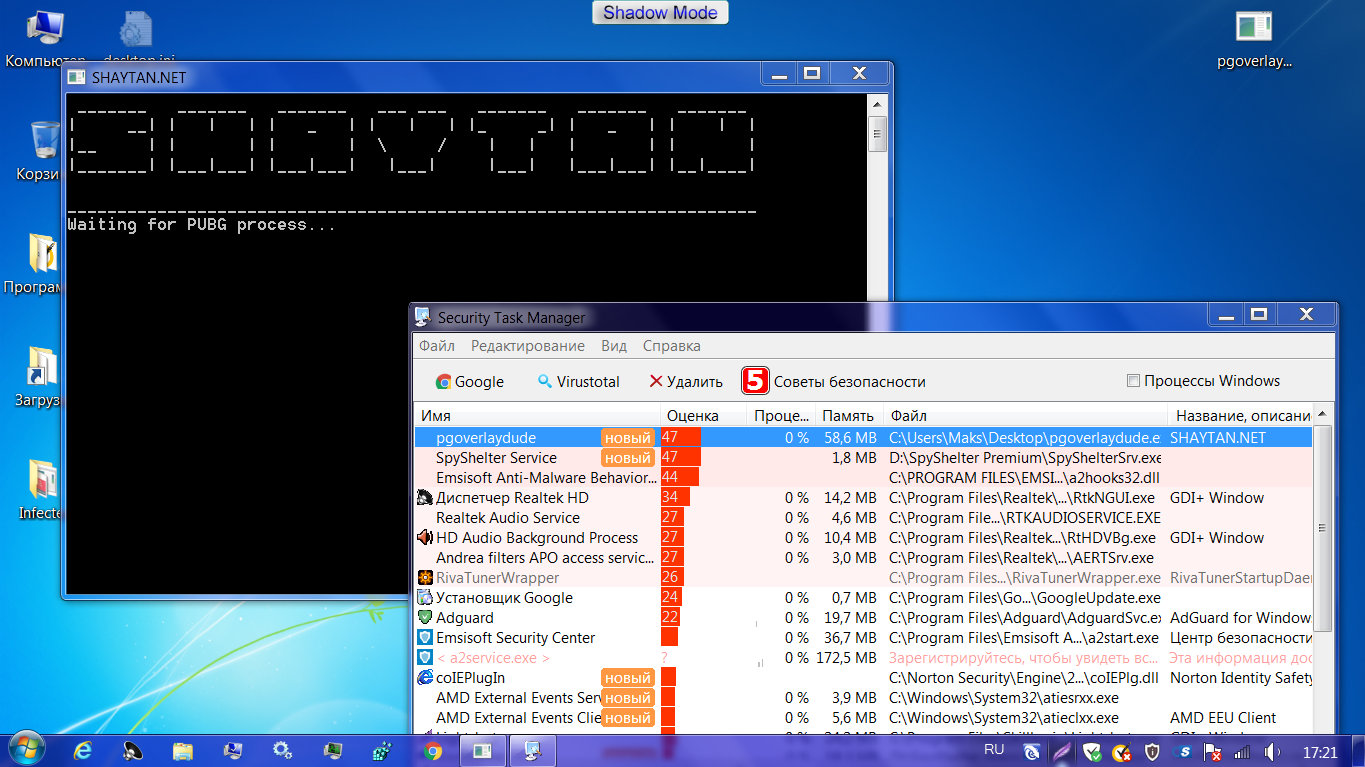Image resolution: width=1365 pixels, height=767 pixels.
Task: Click Emsisoft Security Center icon
Action: click(x=424, y=638)
